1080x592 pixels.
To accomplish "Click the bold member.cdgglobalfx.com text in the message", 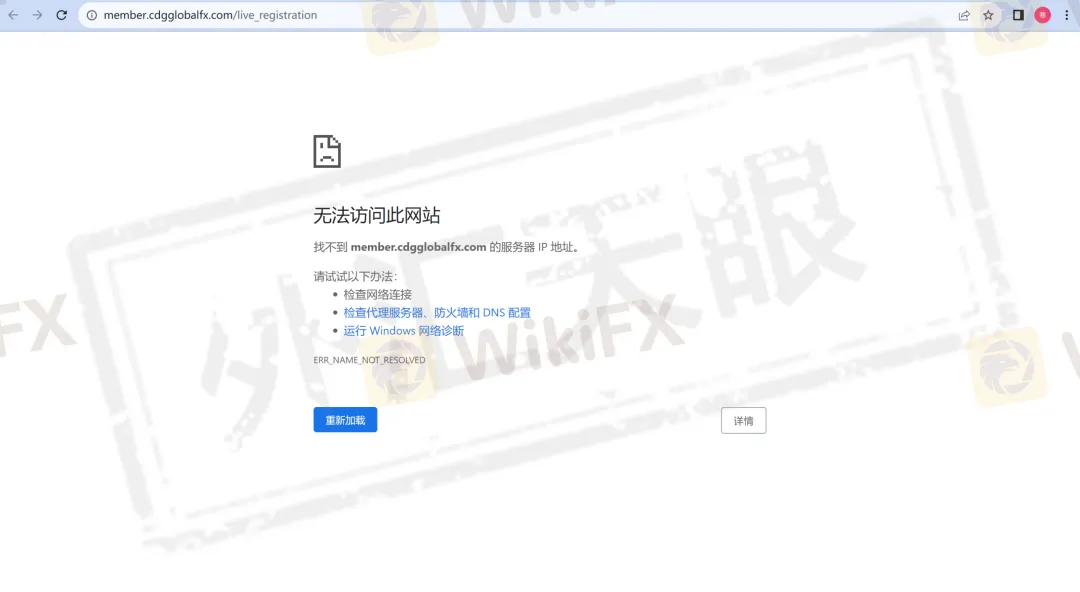I will tap(418, 247).
